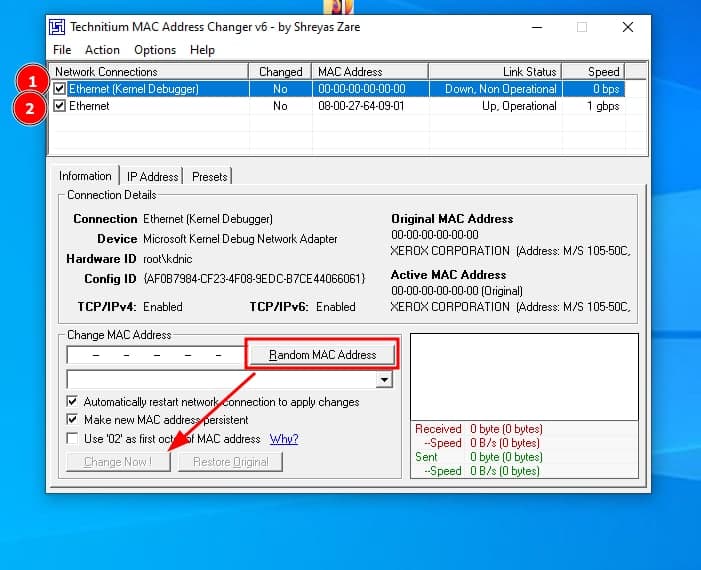
Task: Open the Action menu
Action: pyautogui.click(x=102, y=50)
